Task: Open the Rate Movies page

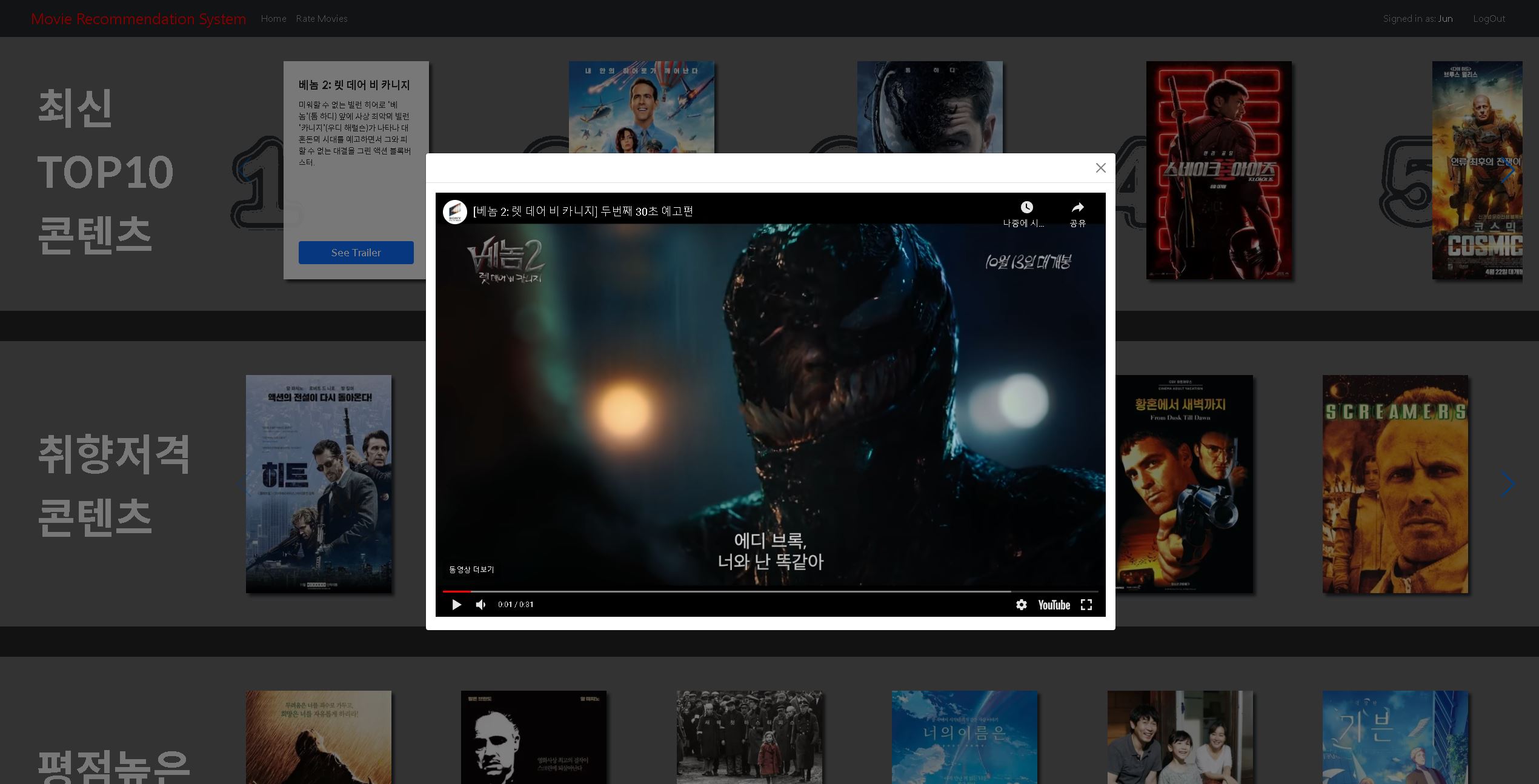Action: [x=321, y=18]
